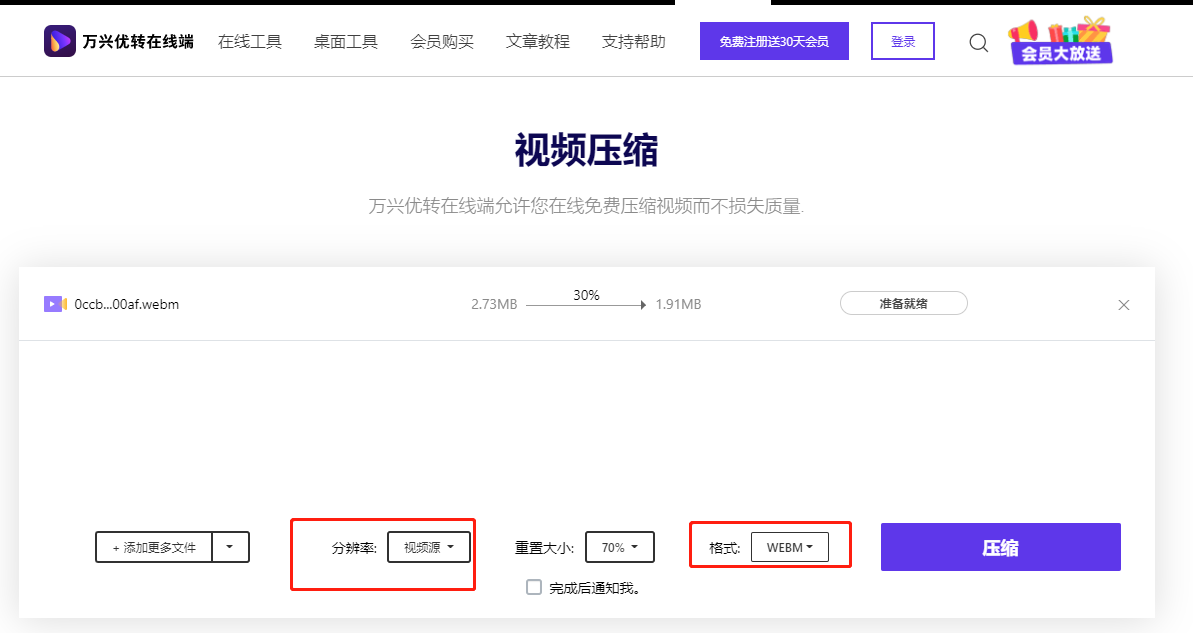Expand the arrow beside 添加更多文件
The image size is (1193, 633).
[231, 547]
